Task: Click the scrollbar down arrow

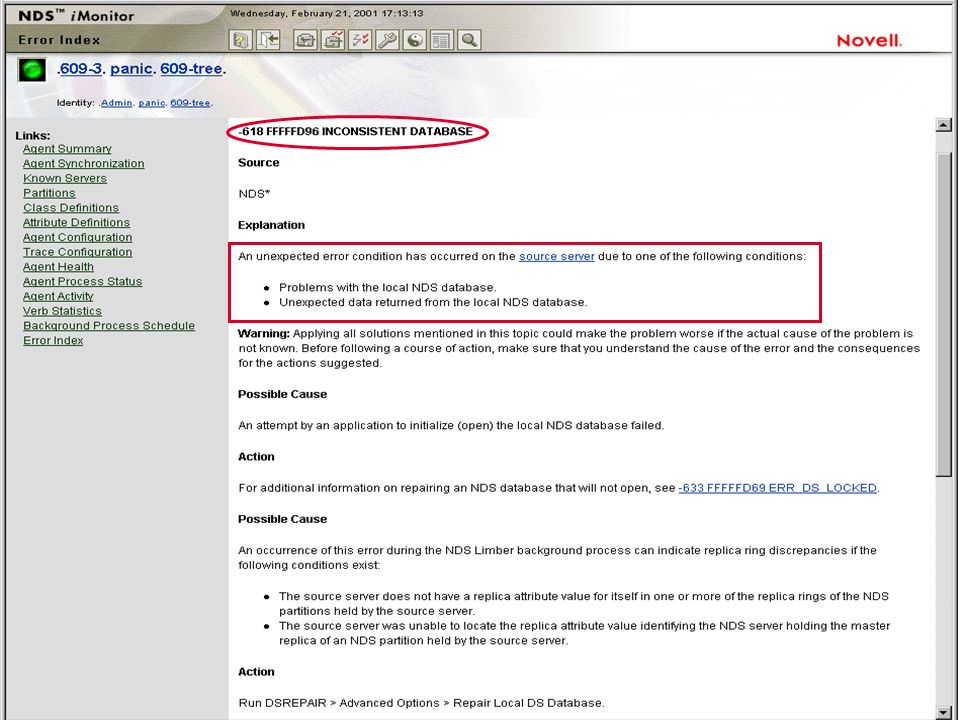Action: point(943,713)
